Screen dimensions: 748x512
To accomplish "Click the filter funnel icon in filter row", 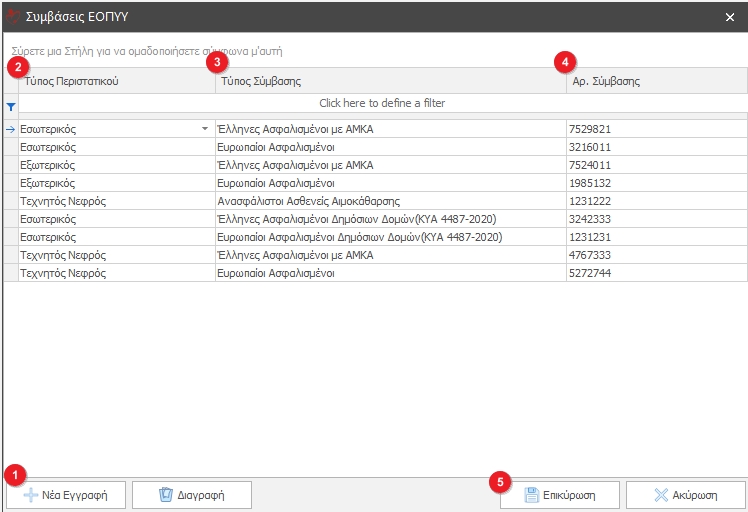I will tap(11, 104).
